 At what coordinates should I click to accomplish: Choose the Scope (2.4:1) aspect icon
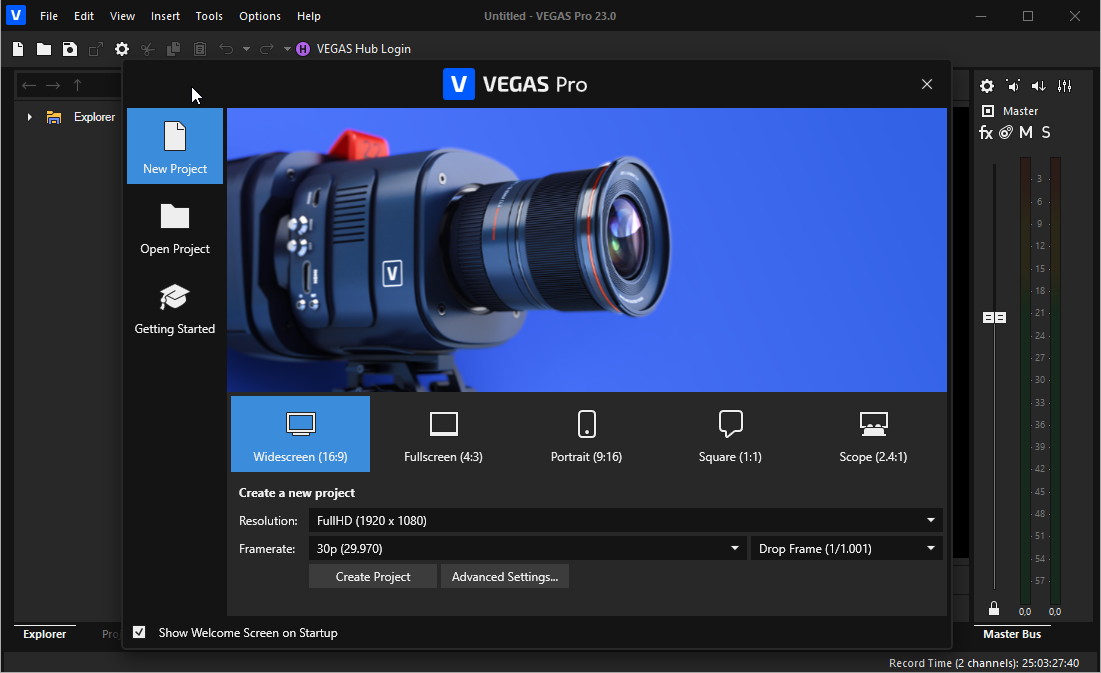click(873, 434)
